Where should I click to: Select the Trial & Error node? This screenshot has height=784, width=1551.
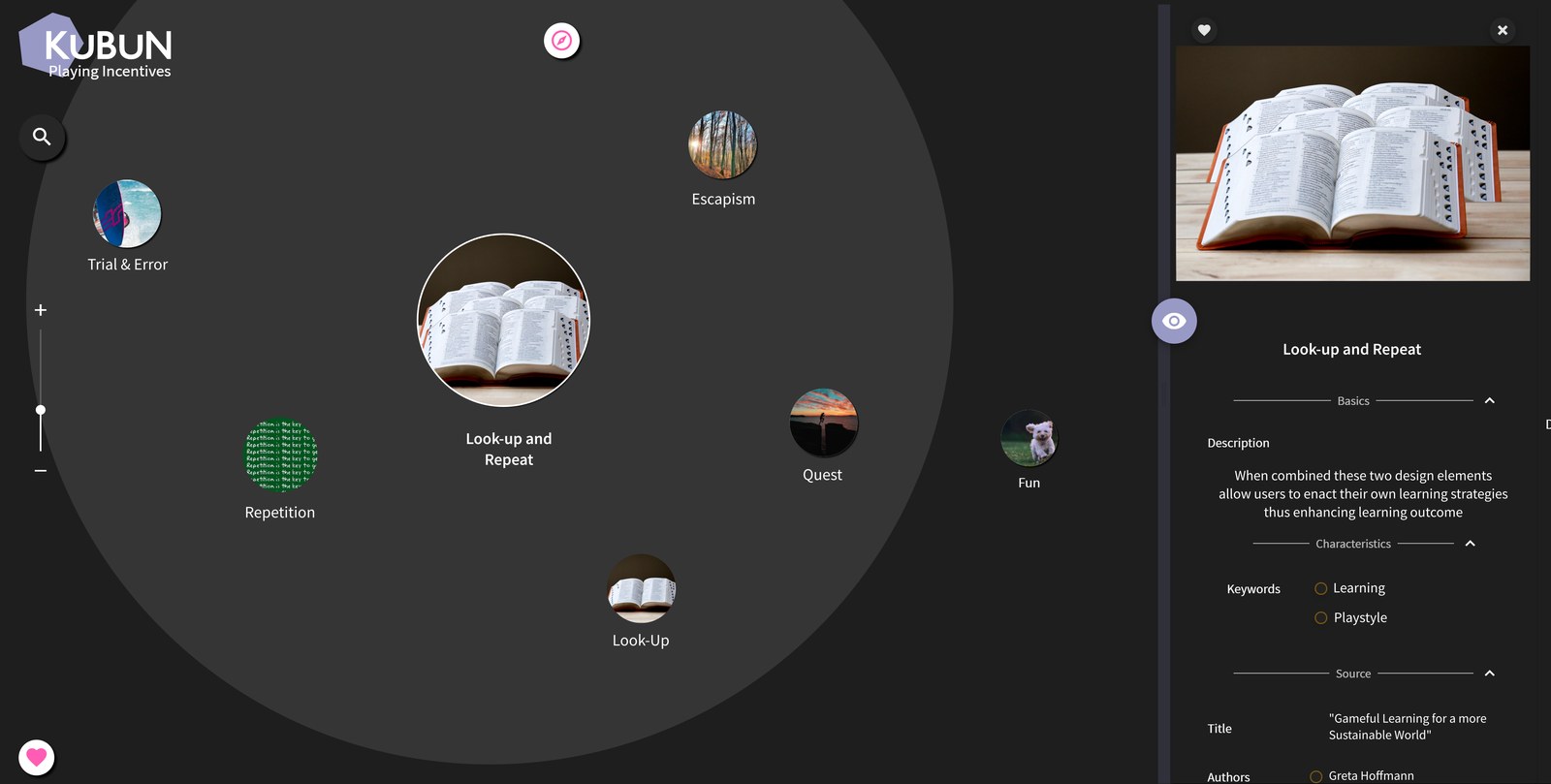[127, 214]
